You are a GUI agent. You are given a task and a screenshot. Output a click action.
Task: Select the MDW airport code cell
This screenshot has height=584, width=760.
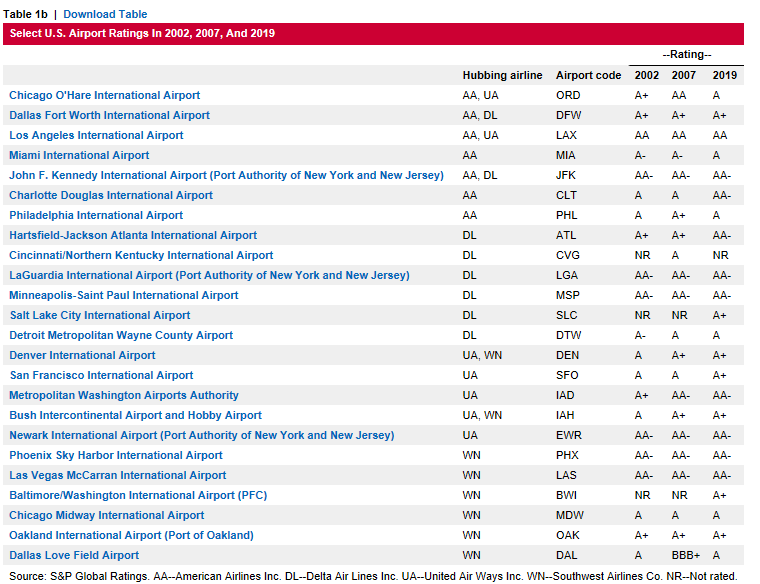pos(570,515)
